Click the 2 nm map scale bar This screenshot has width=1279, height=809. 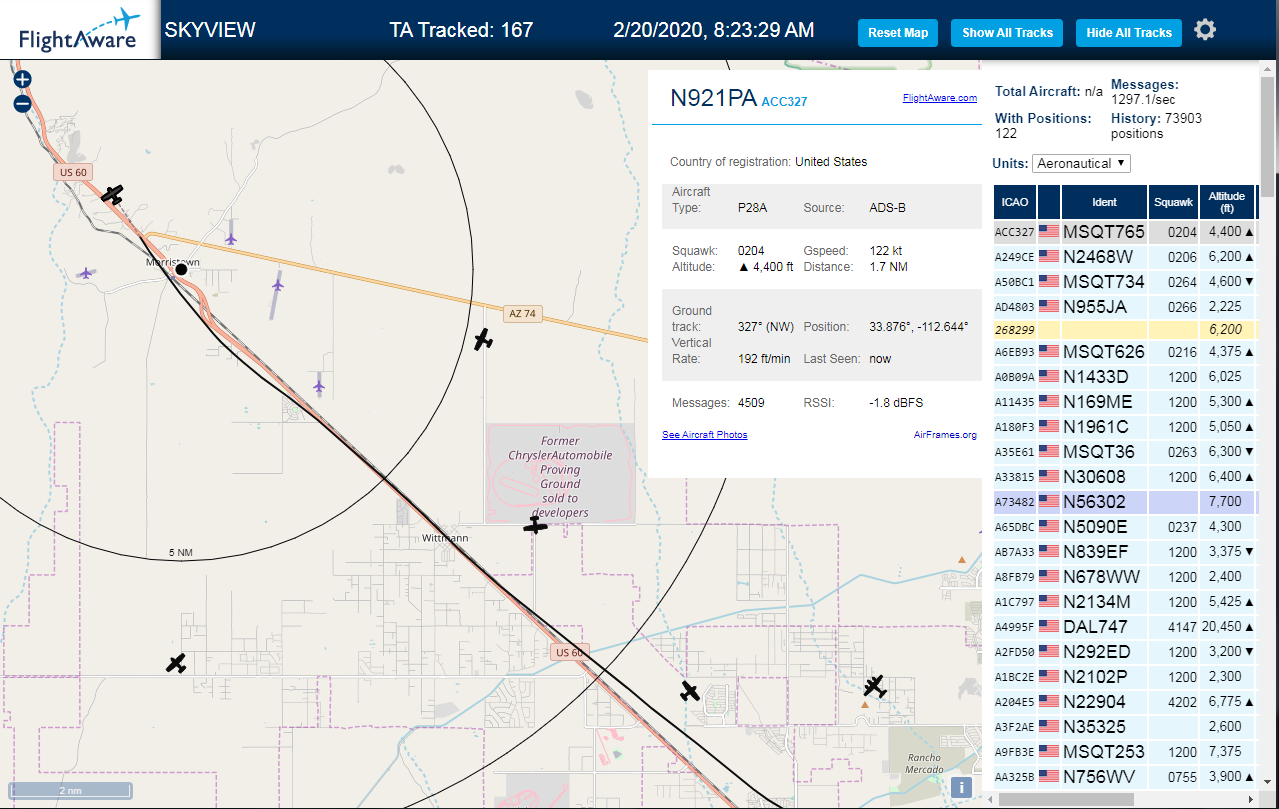pos(70,790)
